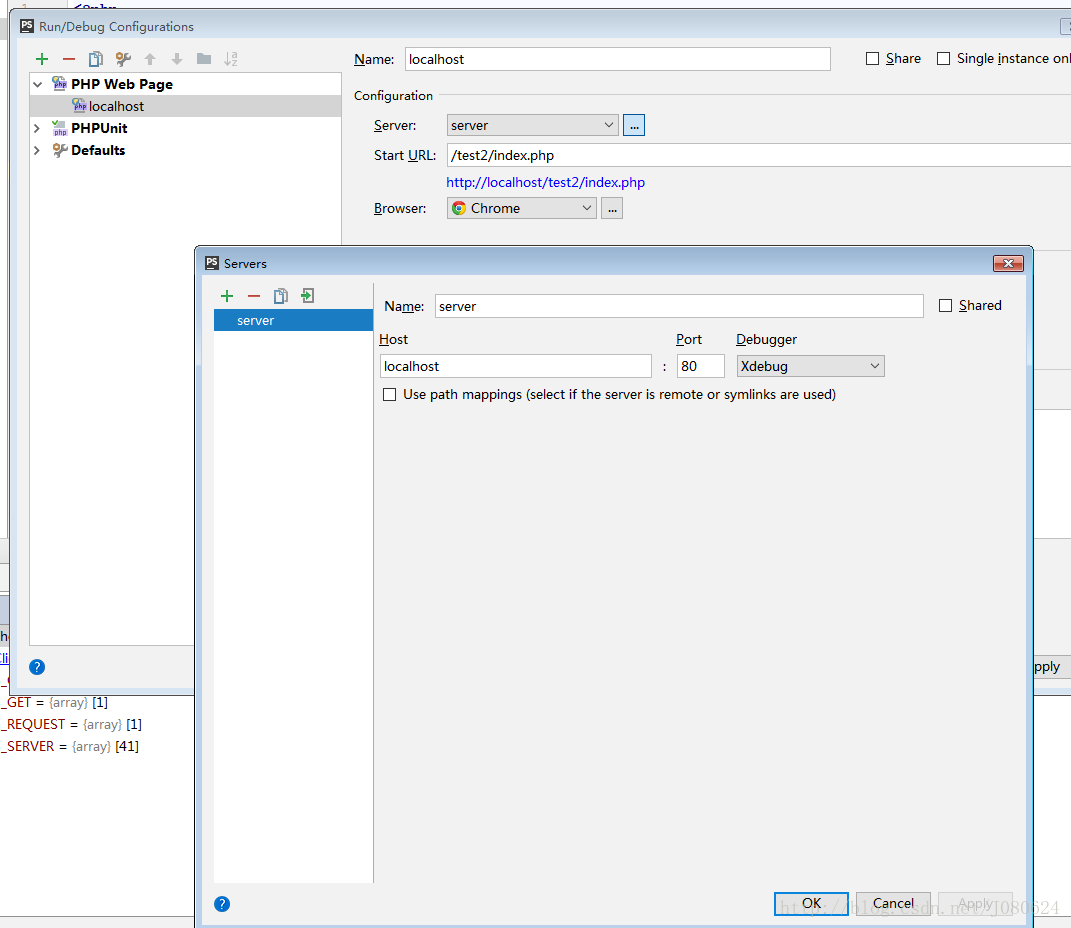Expand Defaults tree node
Viewport: 1071px width, 928px height.
coord(38,150)
